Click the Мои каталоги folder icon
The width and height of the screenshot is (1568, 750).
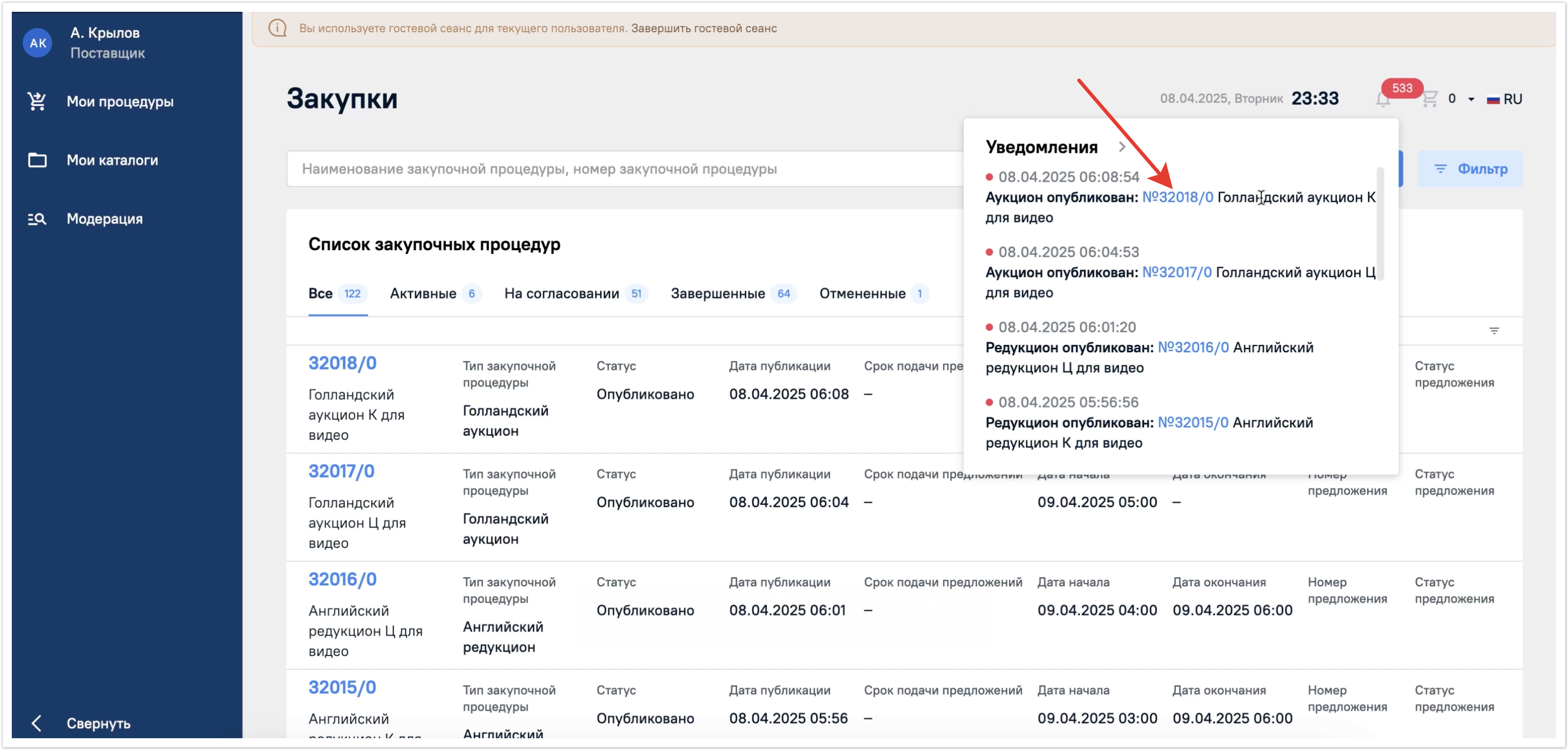[x=37, y=160]
